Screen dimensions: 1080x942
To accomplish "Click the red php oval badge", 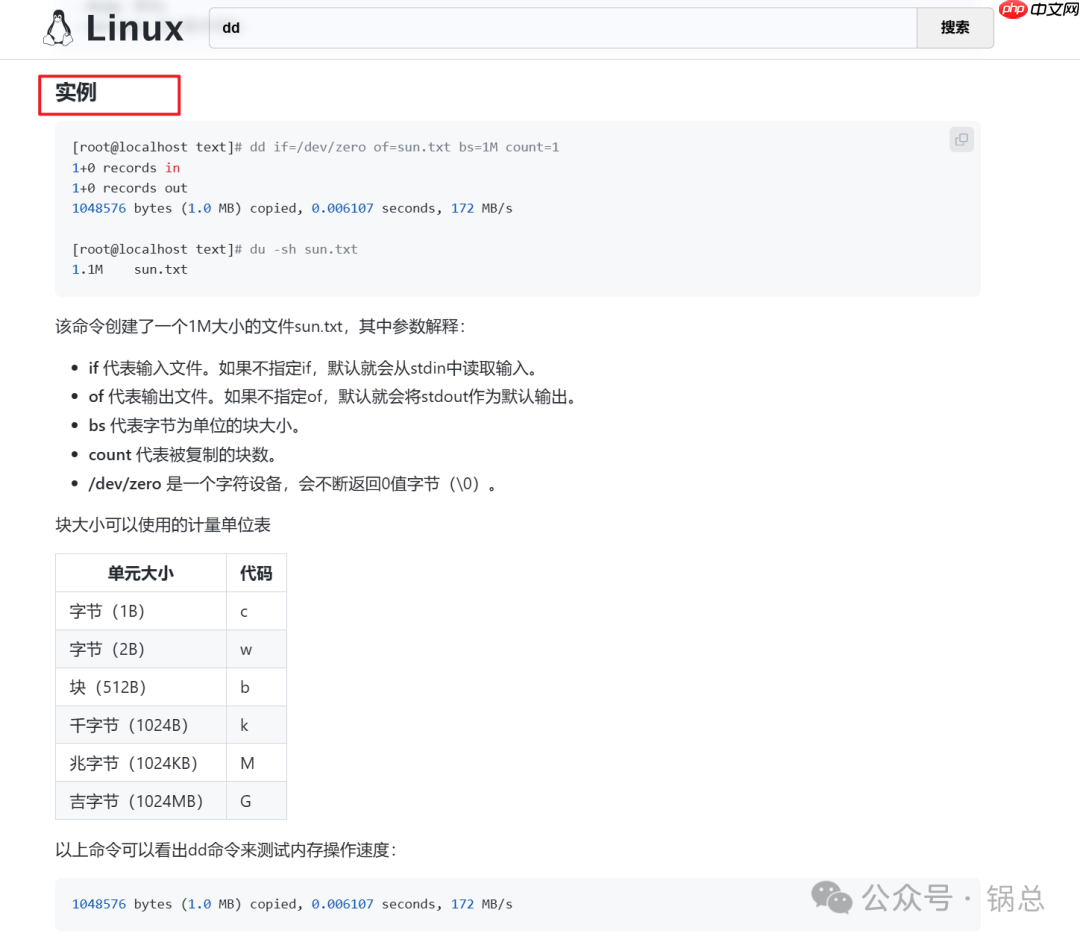I will tap(1012, 10).
